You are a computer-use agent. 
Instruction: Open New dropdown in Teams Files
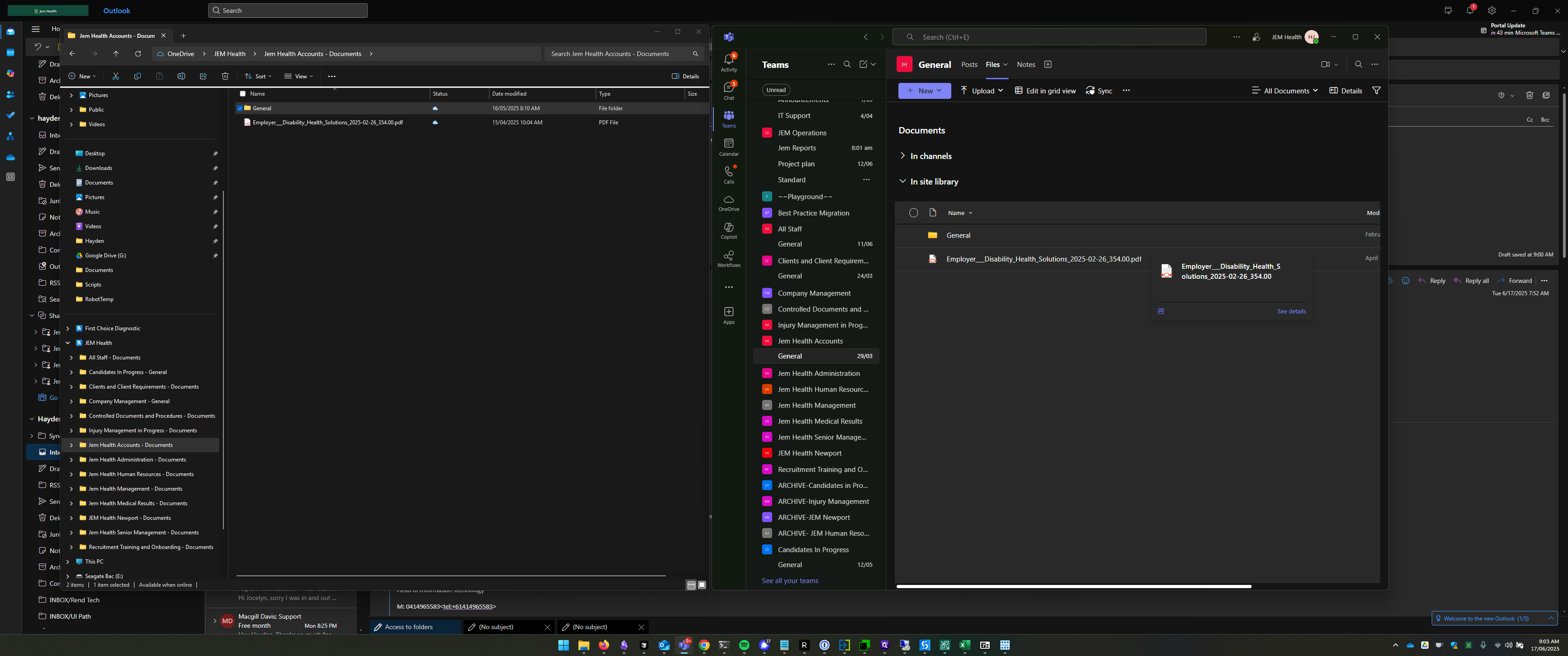point(924,91)
